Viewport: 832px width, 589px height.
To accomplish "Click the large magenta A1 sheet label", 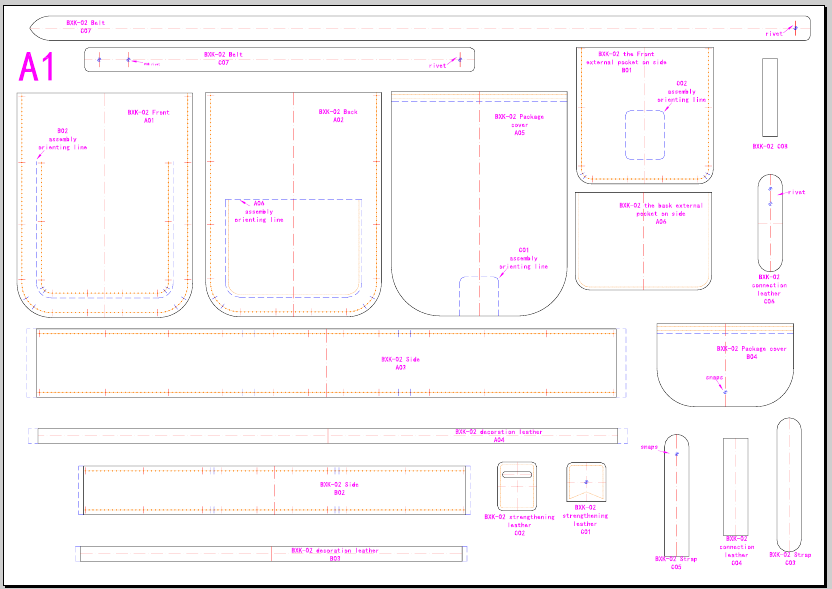I will point(38,68).
